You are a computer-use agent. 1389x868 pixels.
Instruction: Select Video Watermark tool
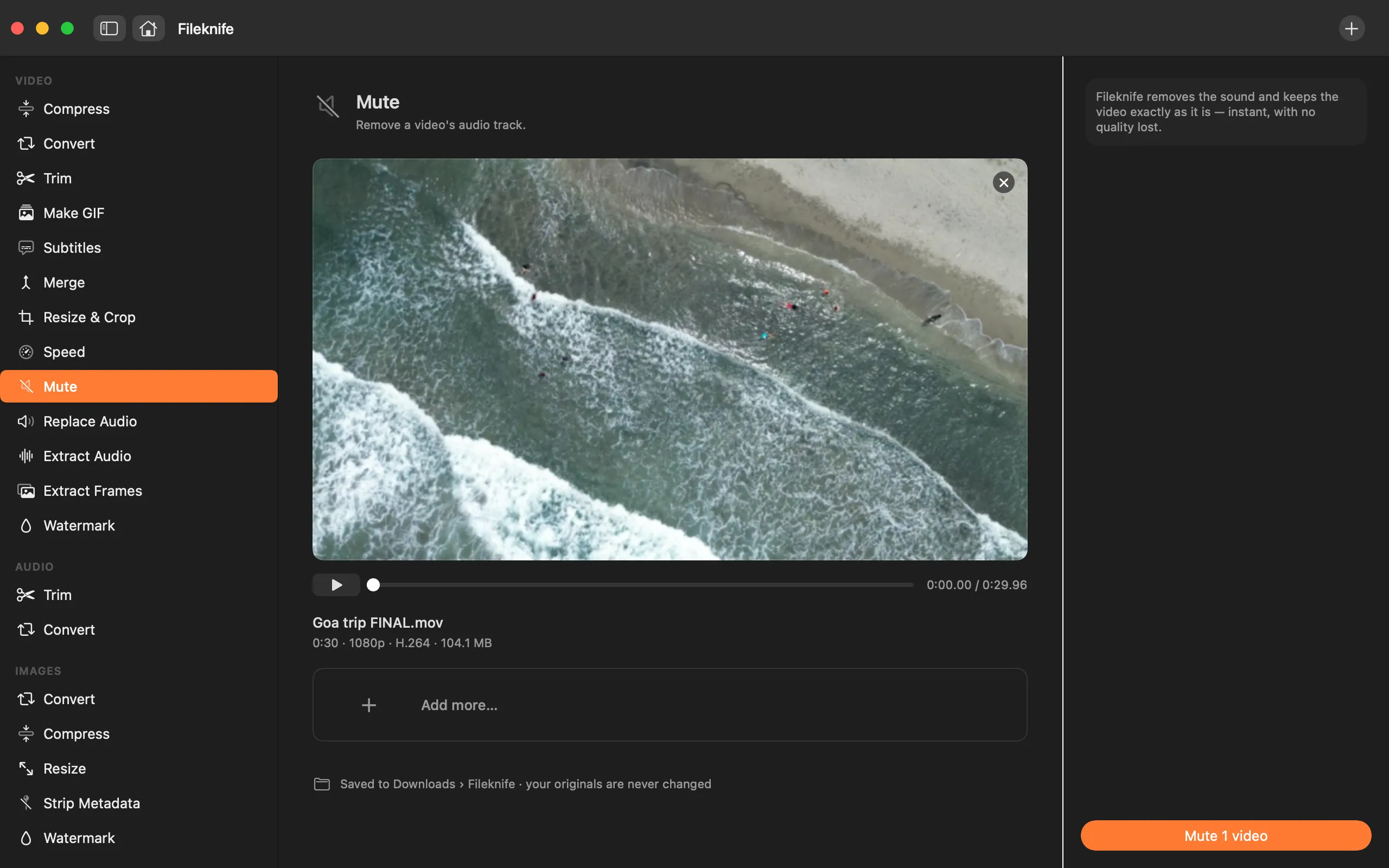point(139,525)
